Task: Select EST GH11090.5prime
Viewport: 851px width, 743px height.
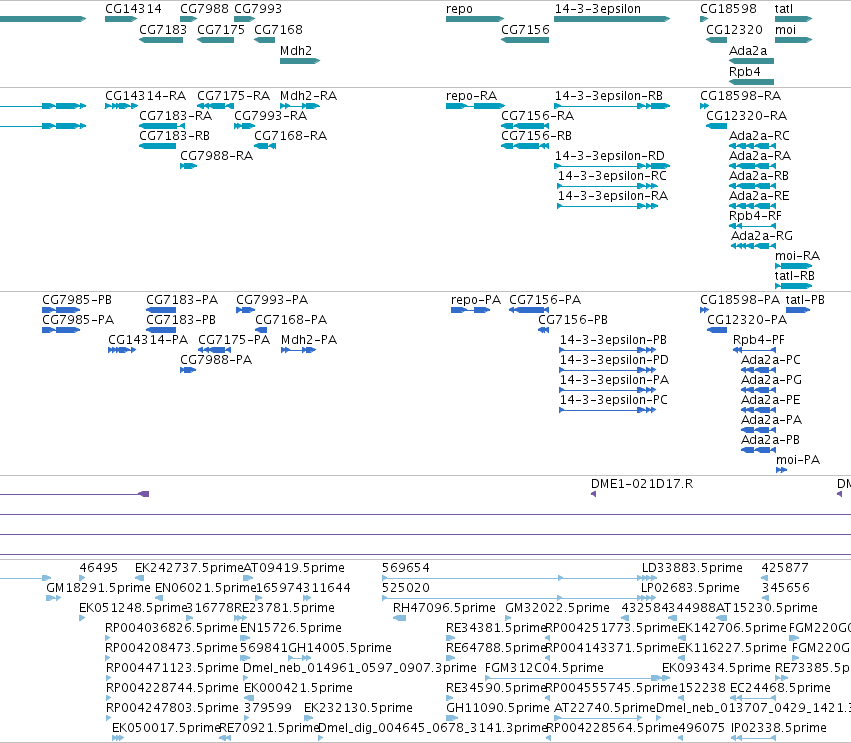Action: [x=498, y=708]
